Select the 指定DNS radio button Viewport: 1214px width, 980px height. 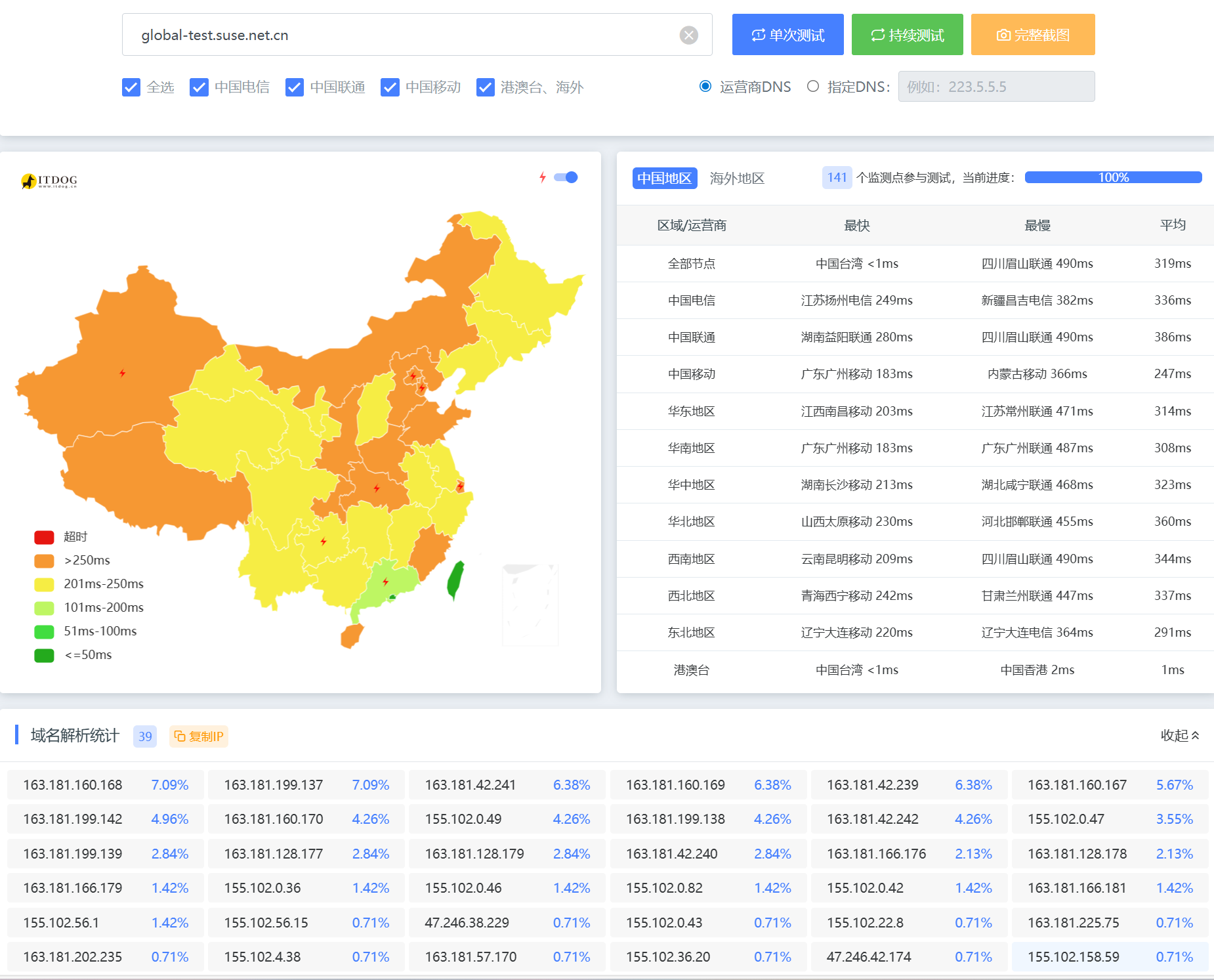tap(813, 86)
